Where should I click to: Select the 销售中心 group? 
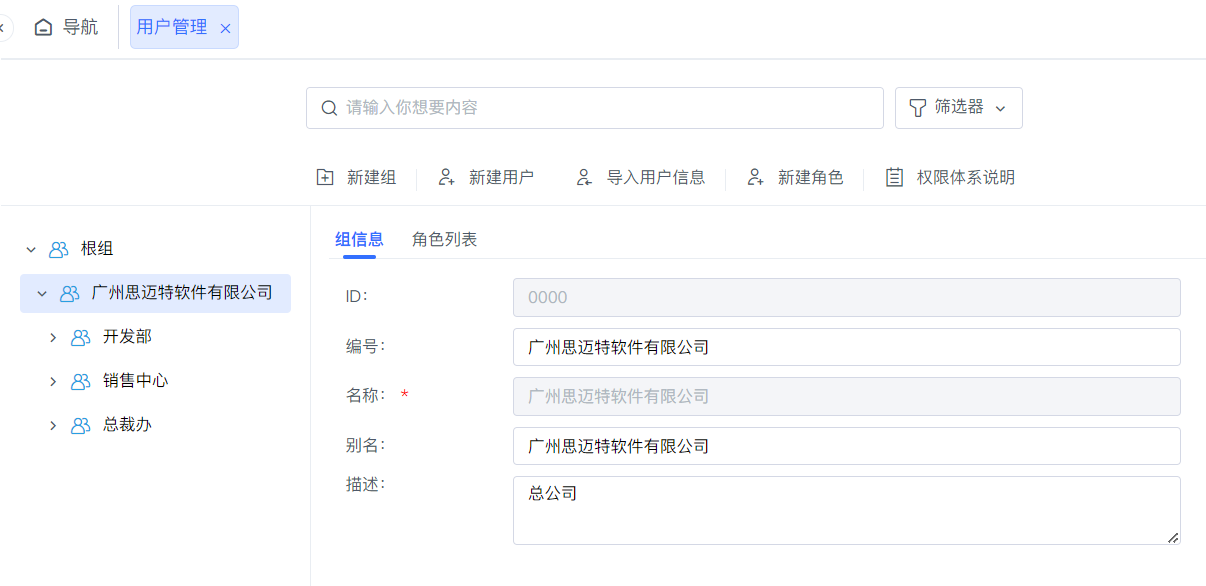135,381
